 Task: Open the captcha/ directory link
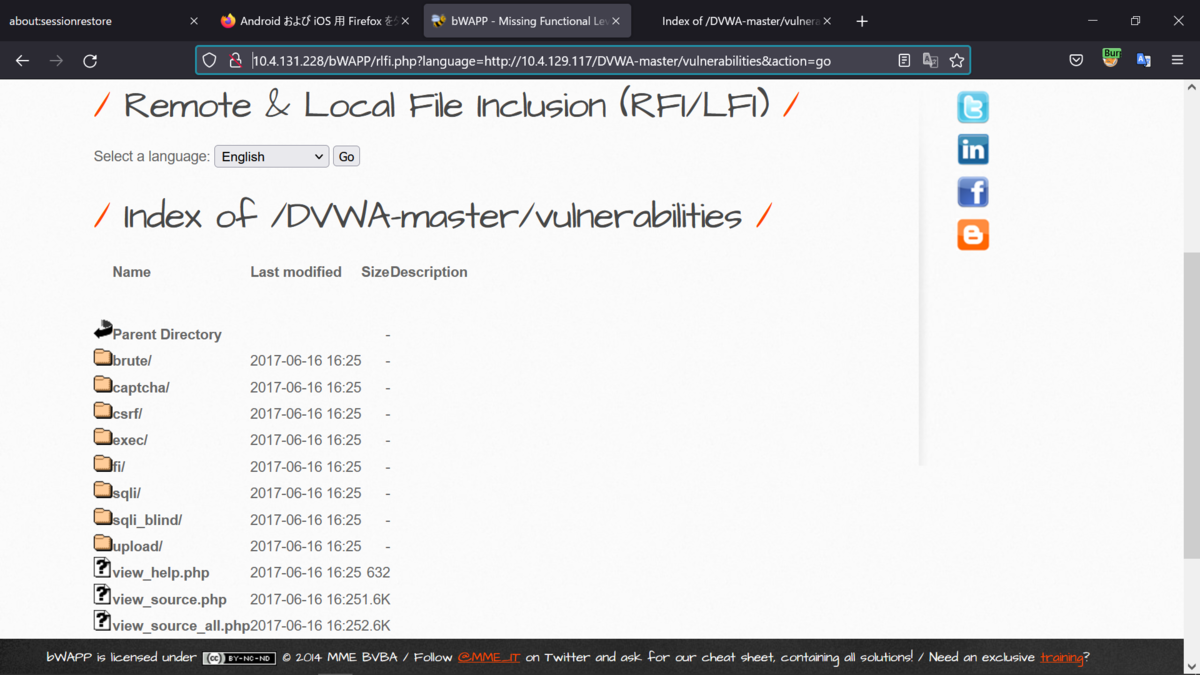click(141, 387)
